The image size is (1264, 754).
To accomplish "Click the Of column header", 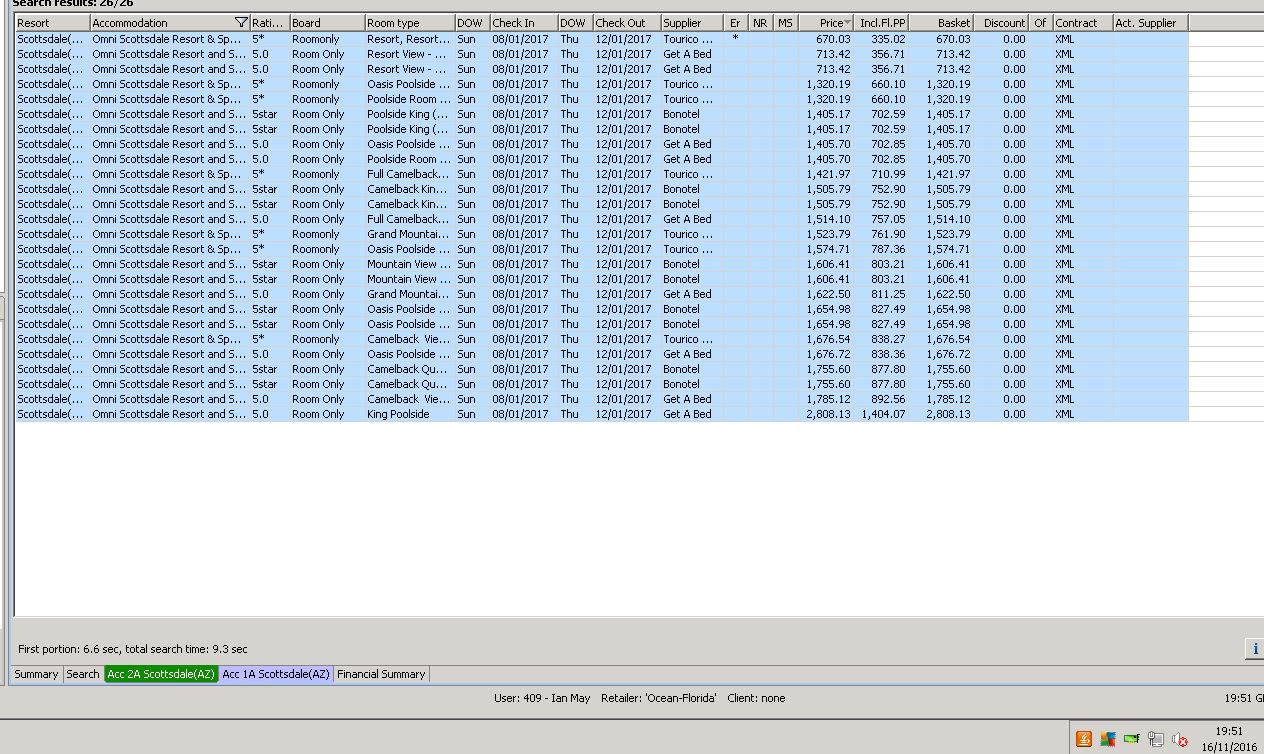I will [1041, 23].
